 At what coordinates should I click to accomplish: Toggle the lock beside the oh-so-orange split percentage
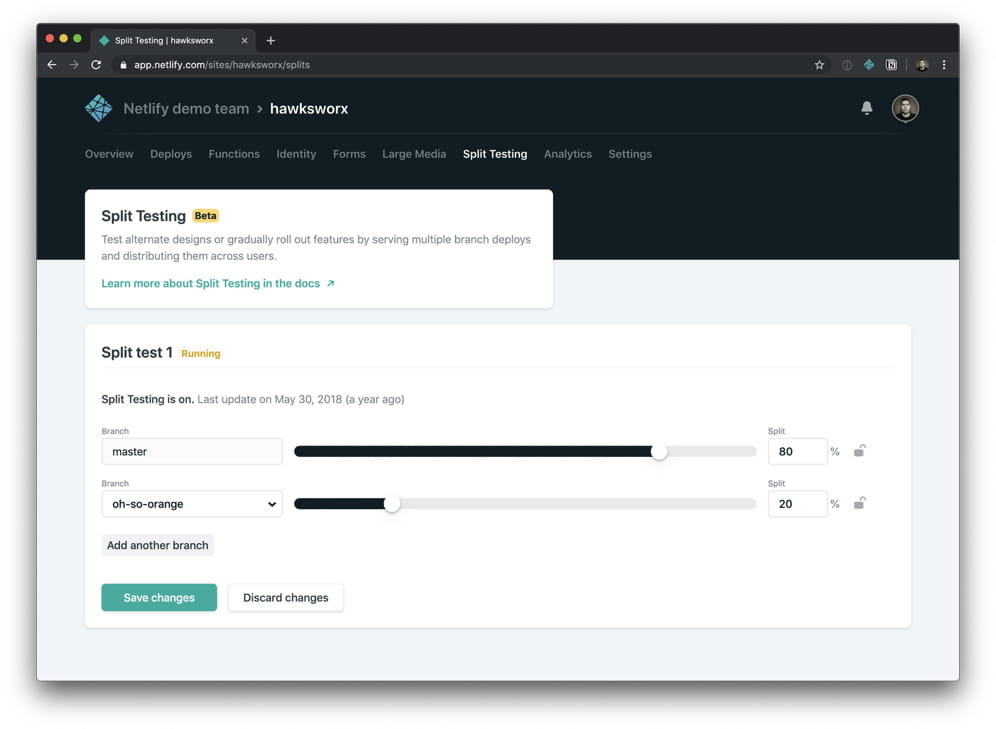pyautogui.click(x=860, y=504)
